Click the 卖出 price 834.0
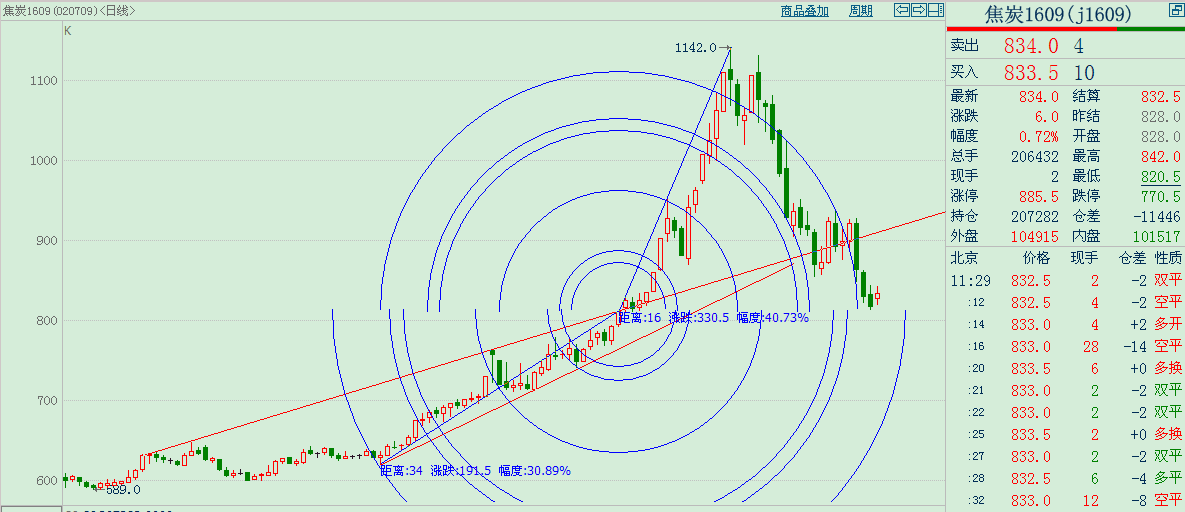Screen dimensions: 1185x512 1030,46
